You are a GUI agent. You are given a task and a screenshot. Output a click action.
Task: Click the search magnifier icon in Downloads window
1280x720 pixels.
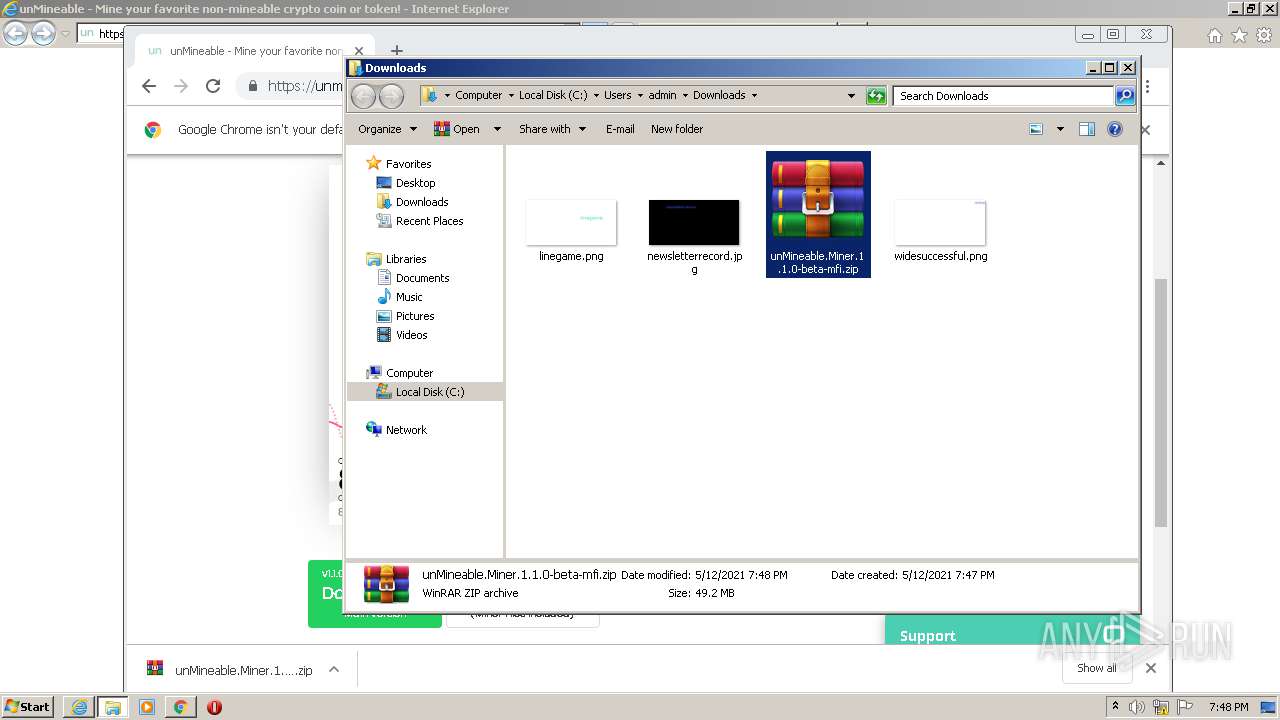click(x=1125, y=96)
